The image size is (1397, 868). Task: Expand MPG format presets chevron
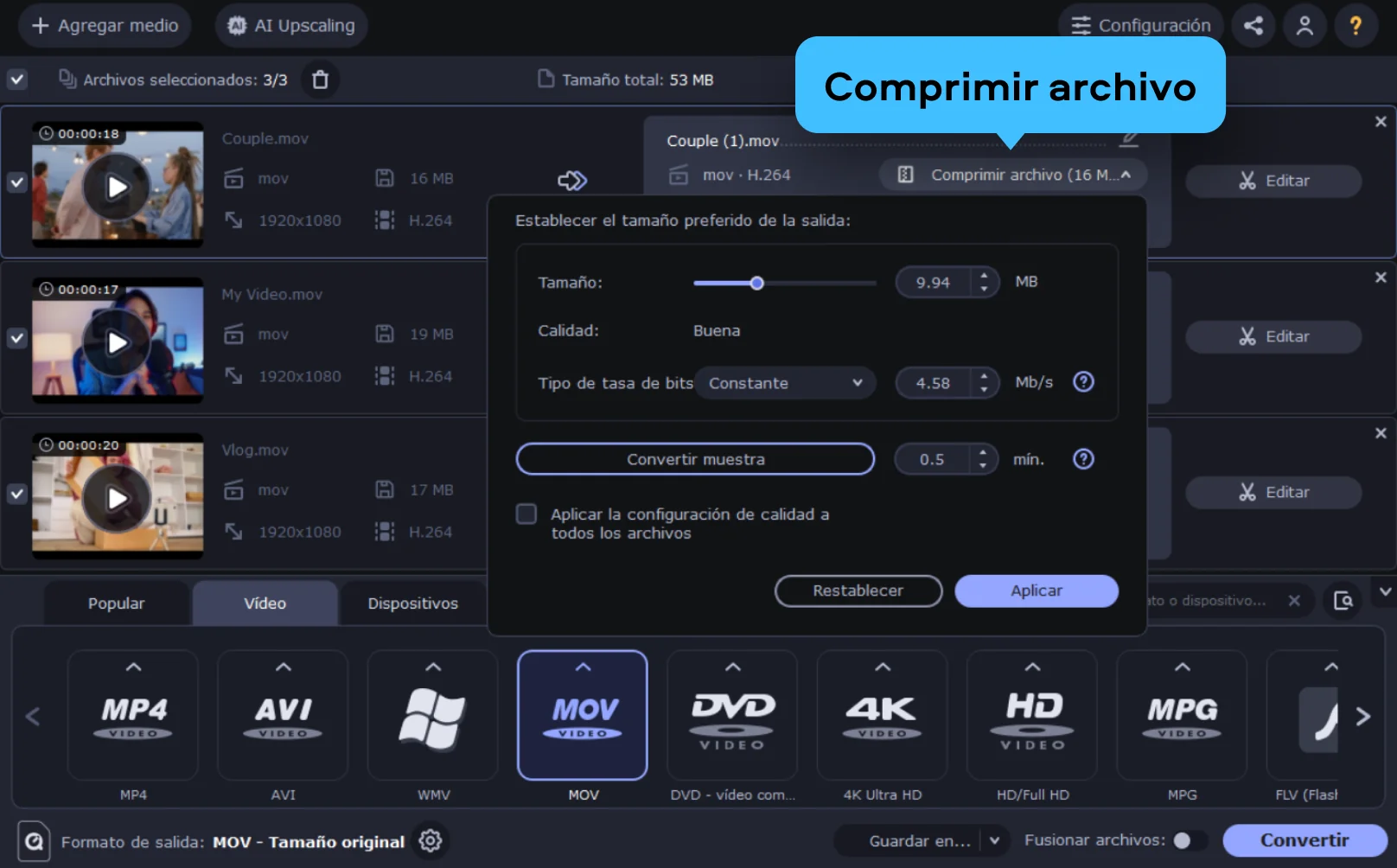click(1182, 667)
